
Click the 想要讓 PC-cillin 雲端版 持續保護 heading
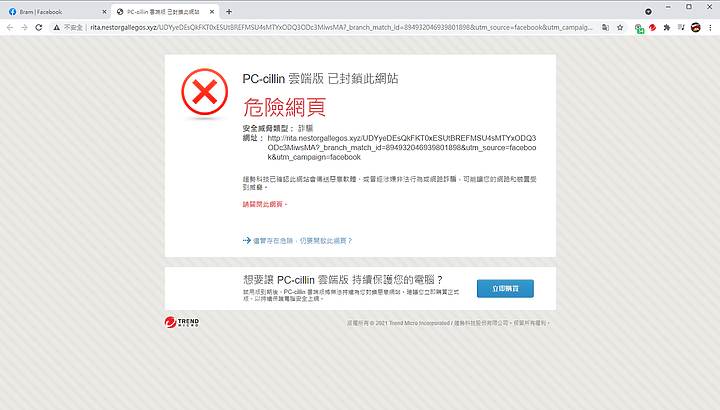pos(343,280)
